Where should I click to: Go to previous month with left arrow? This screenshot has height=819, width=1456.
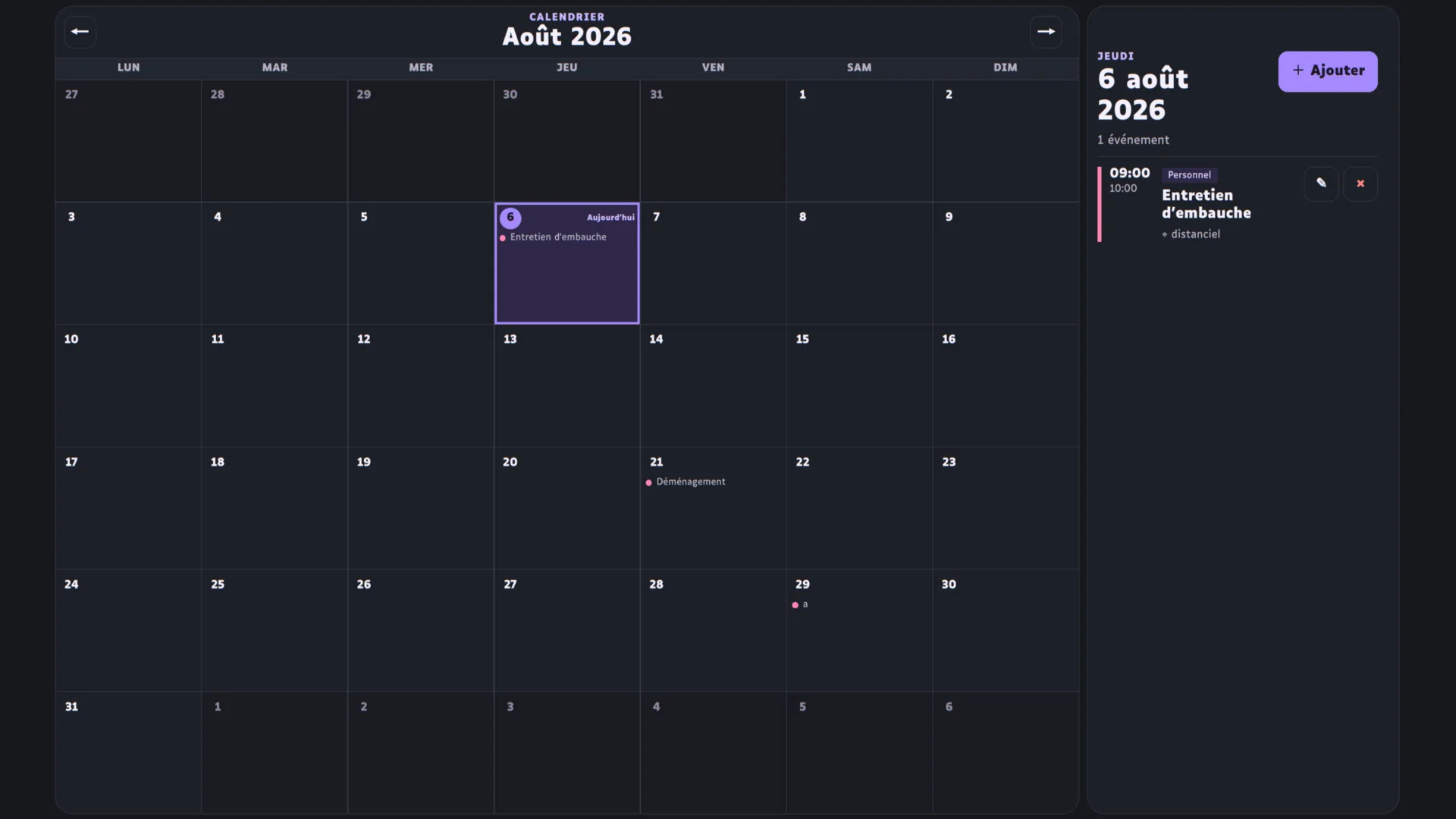pos(80,32)
